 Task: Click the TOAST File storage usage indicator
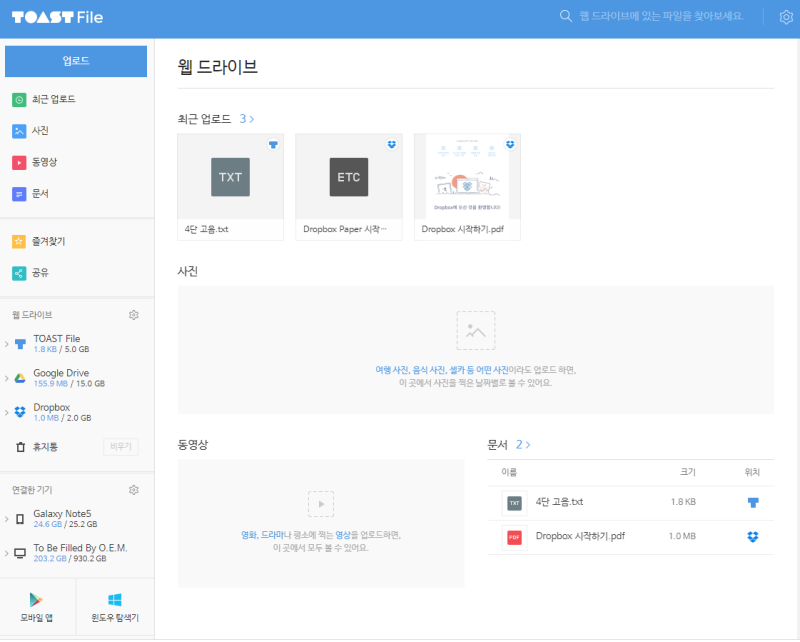pos(60,350)
